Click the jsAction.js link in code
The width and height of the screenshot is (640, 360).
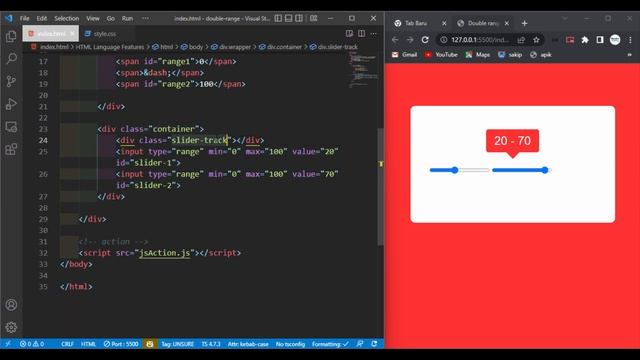[164, 253]
